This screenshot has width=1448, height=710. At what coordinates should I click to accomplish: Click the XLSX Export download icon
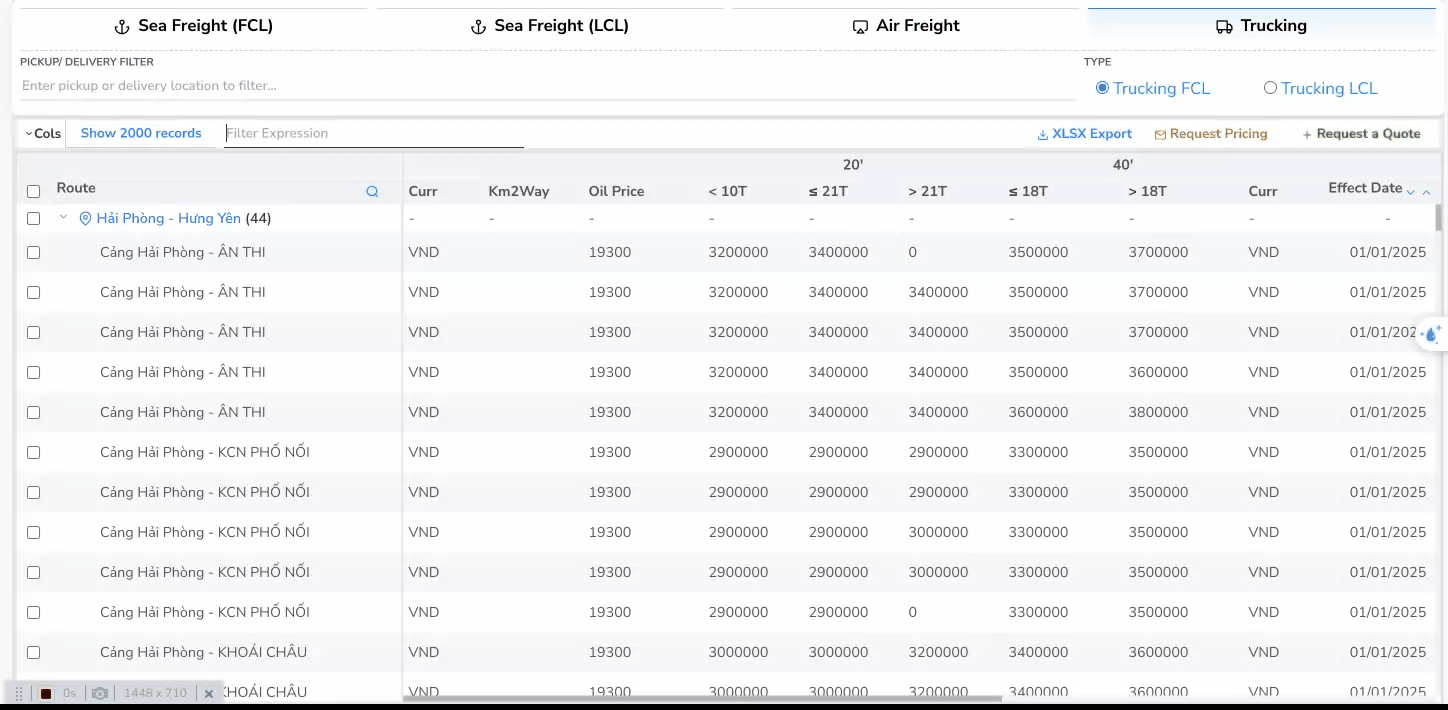tap(1042, 134)
